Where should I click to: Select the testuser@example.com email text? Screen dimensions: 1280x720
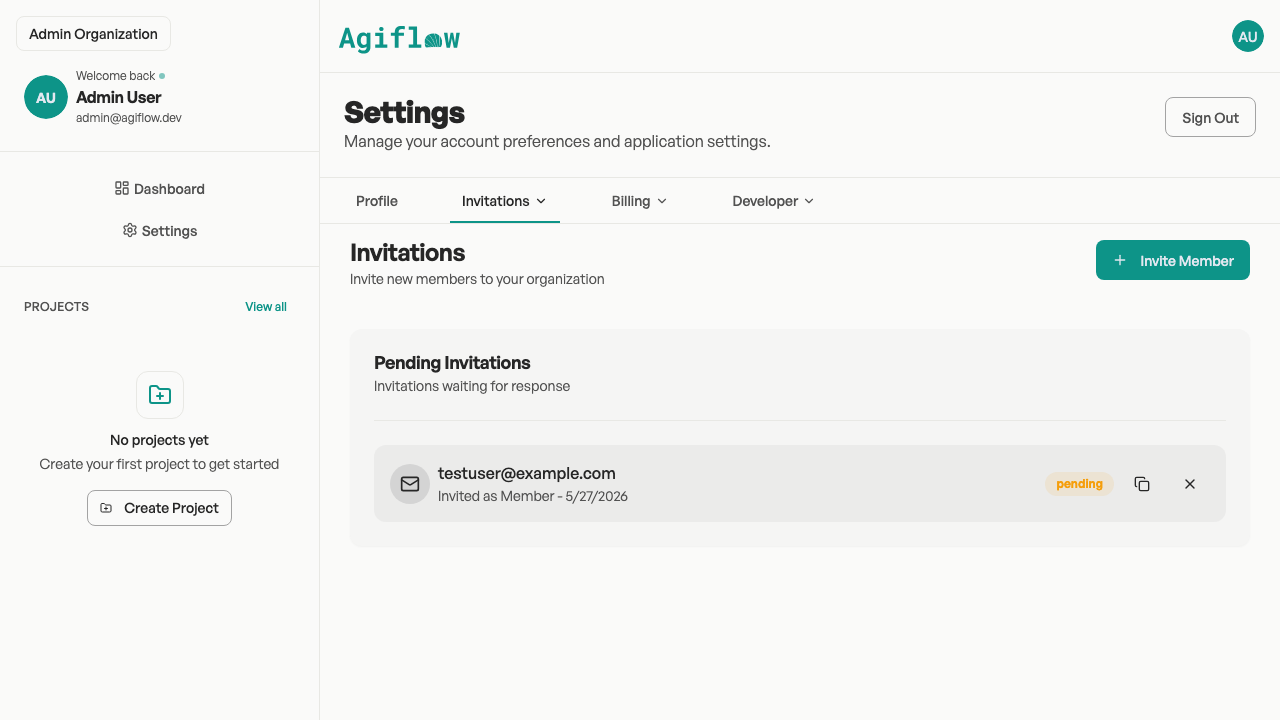tap(527, 474)
